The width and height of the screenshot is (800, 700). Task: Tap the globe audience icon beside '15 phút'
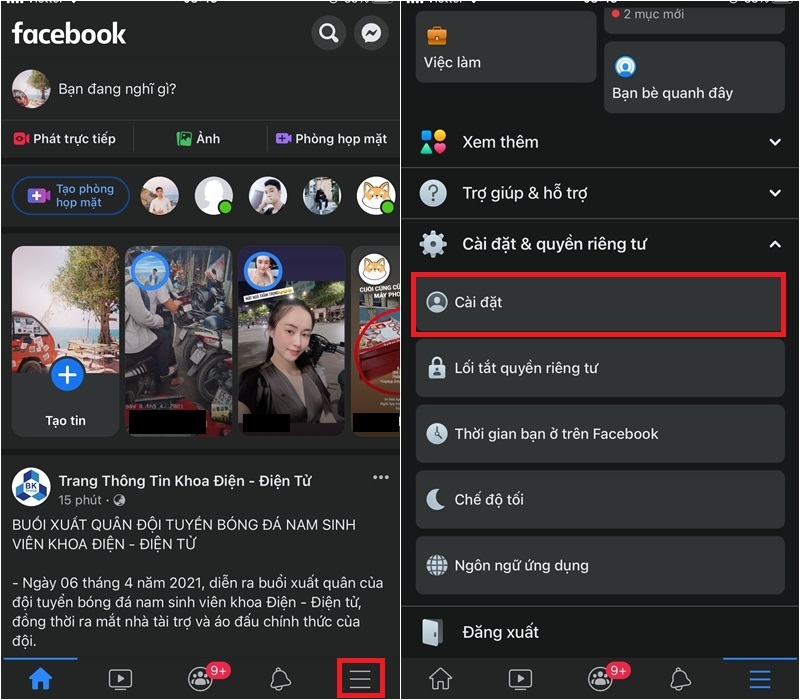119,500
